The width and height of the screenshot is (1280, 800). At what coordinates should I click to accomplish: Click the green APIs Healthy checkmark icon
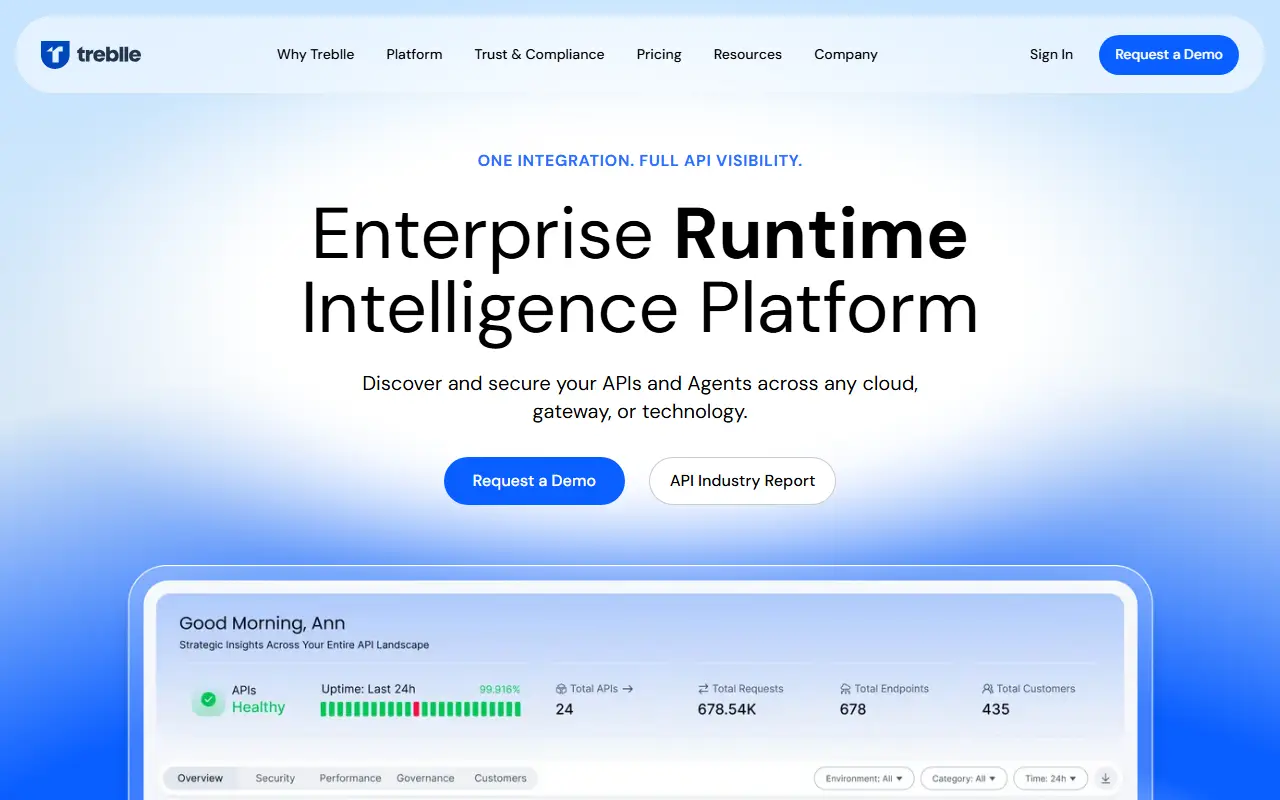pyautogui.click(x=208, y=700)
